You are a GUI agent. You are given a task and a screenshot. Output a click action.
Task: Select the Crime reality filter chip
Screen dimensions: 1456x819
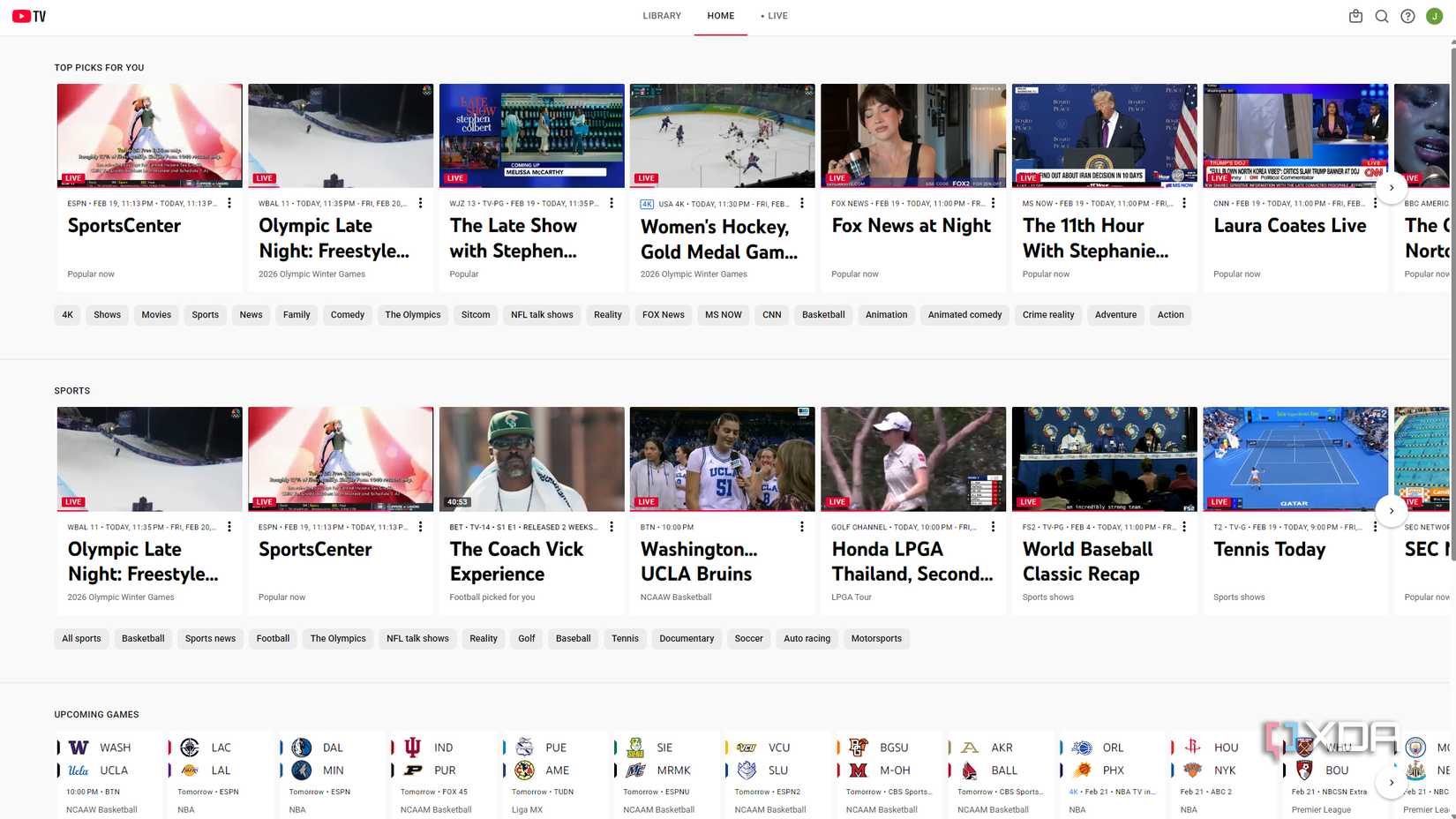click(1048, 315)
